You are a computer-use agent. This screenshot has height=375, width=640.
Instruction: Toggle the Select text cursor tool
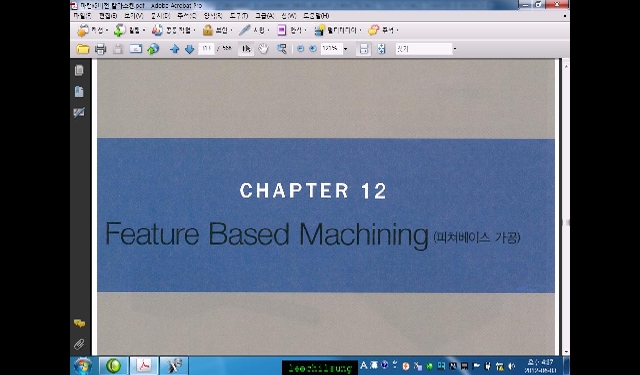click(246, 49)
